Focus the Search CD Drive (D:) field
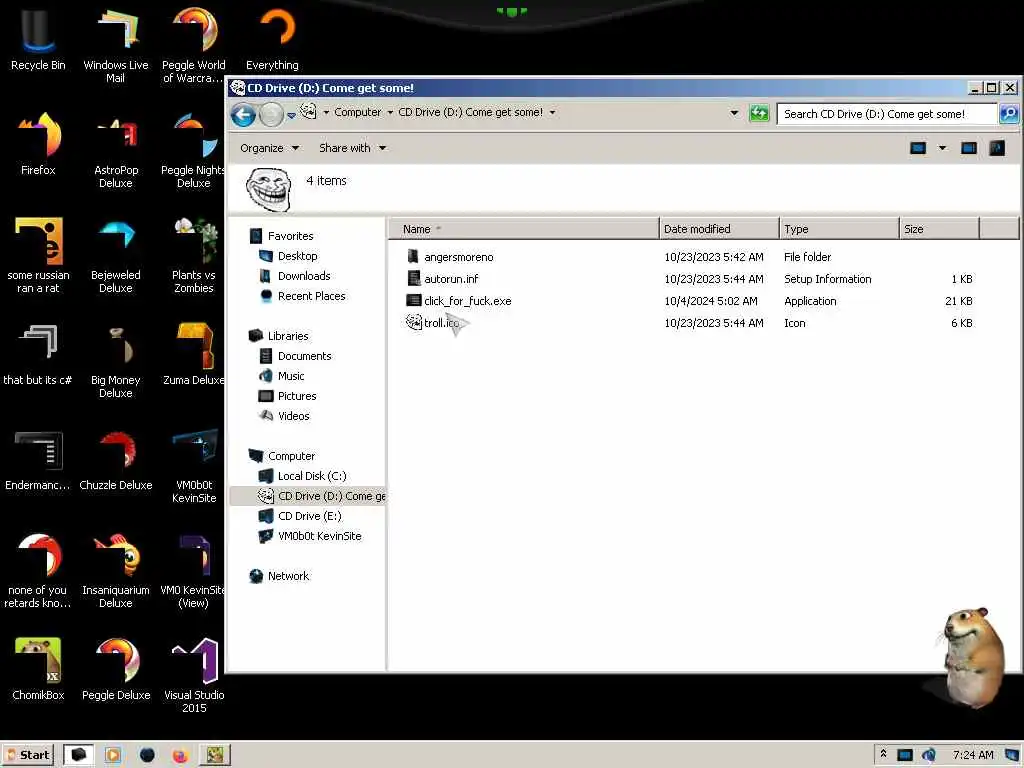The width and height of the screenshot is (1024, 768). point(887,114)
